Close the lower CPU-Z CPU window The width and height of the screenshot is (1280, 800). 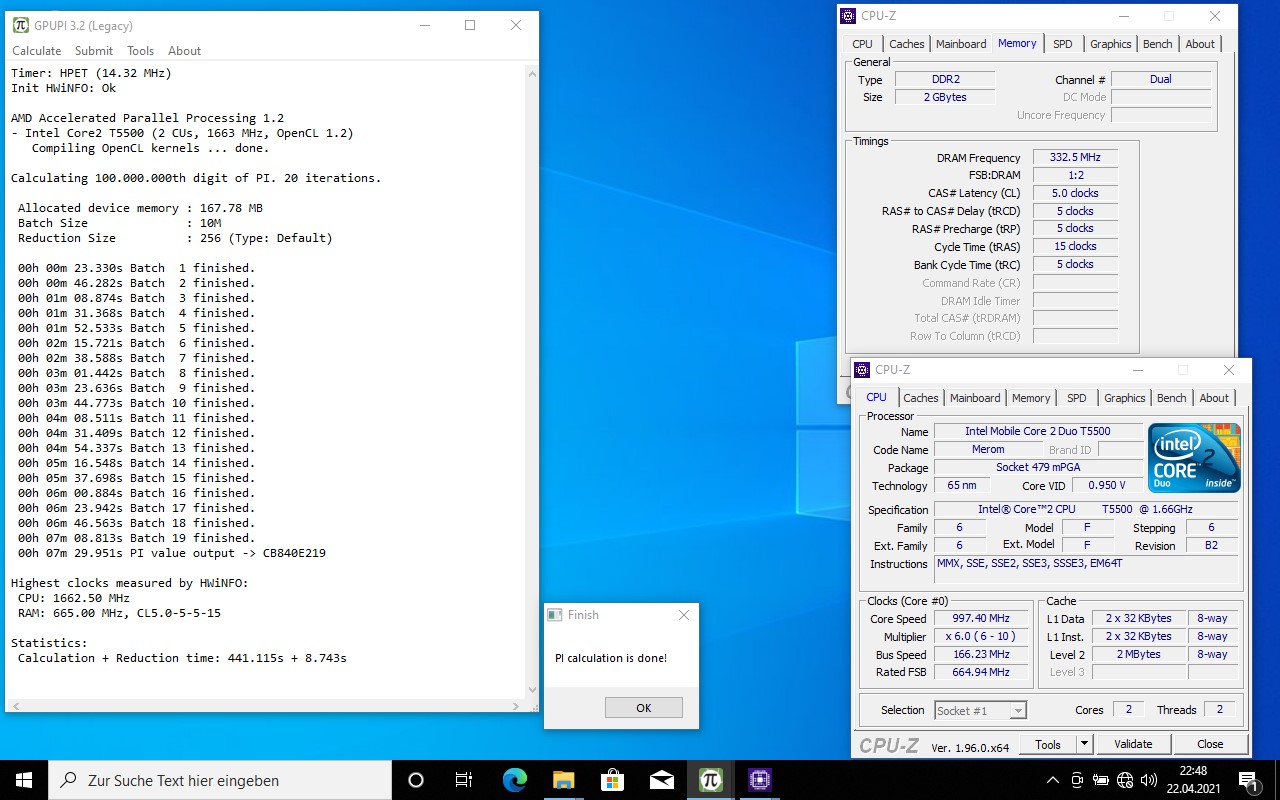(1229, 370)
